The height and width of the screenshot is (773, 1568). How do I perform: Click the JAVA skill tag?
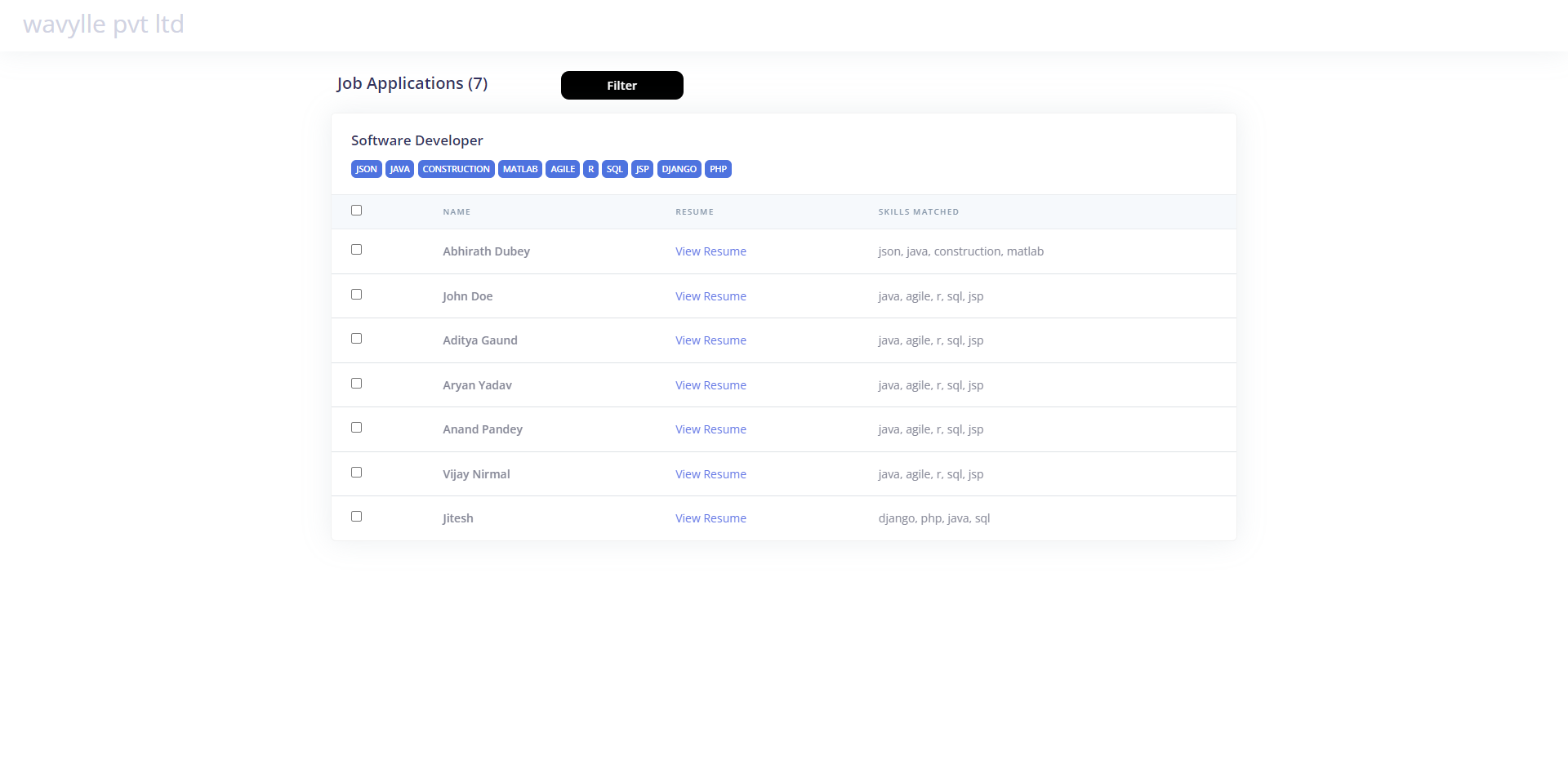point(399,169)
